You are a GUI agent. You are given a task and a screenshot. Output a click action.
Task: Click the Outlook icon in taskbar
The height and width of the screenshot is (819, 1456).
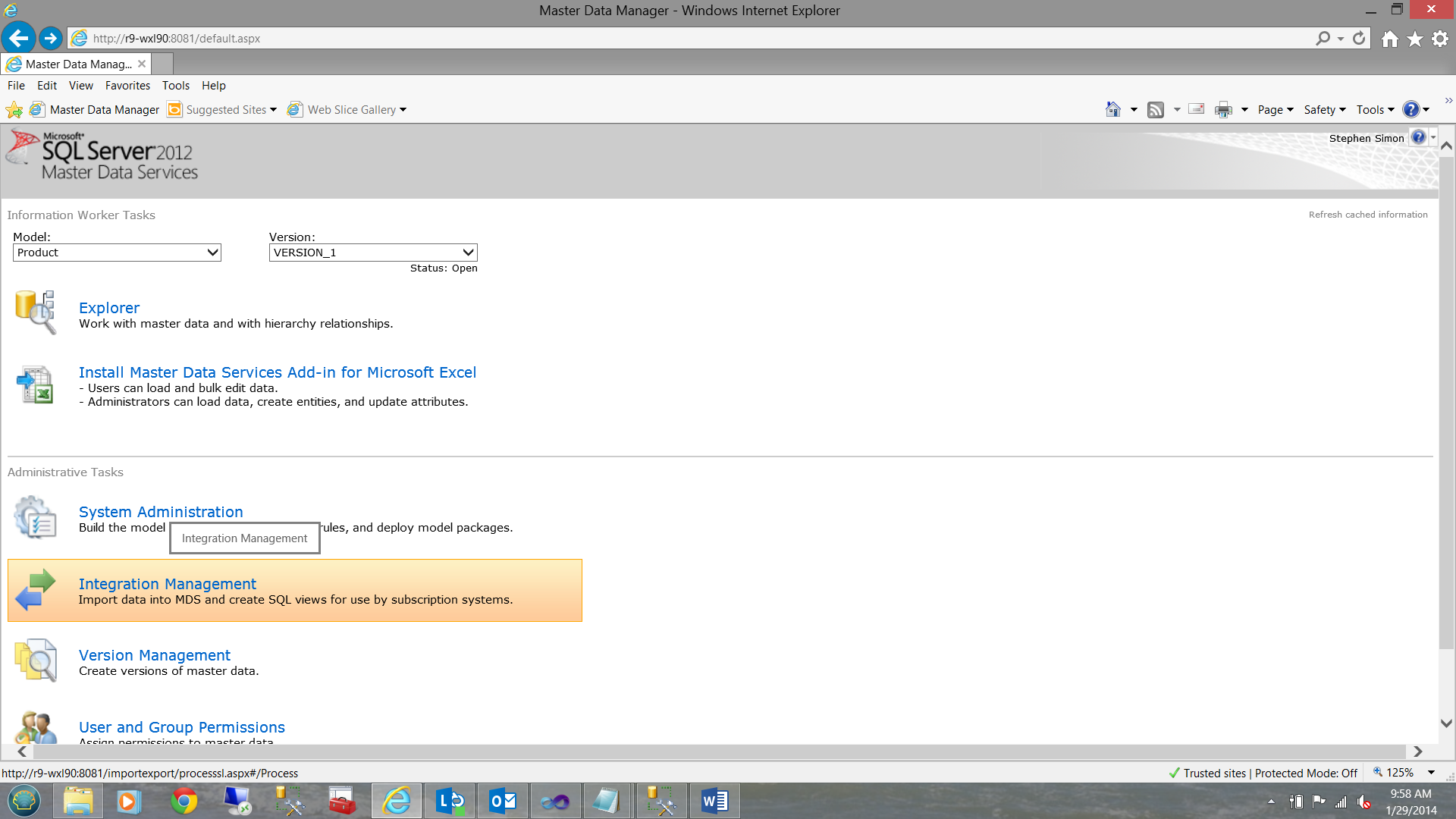pyautogui.click(x=502, y=800)
